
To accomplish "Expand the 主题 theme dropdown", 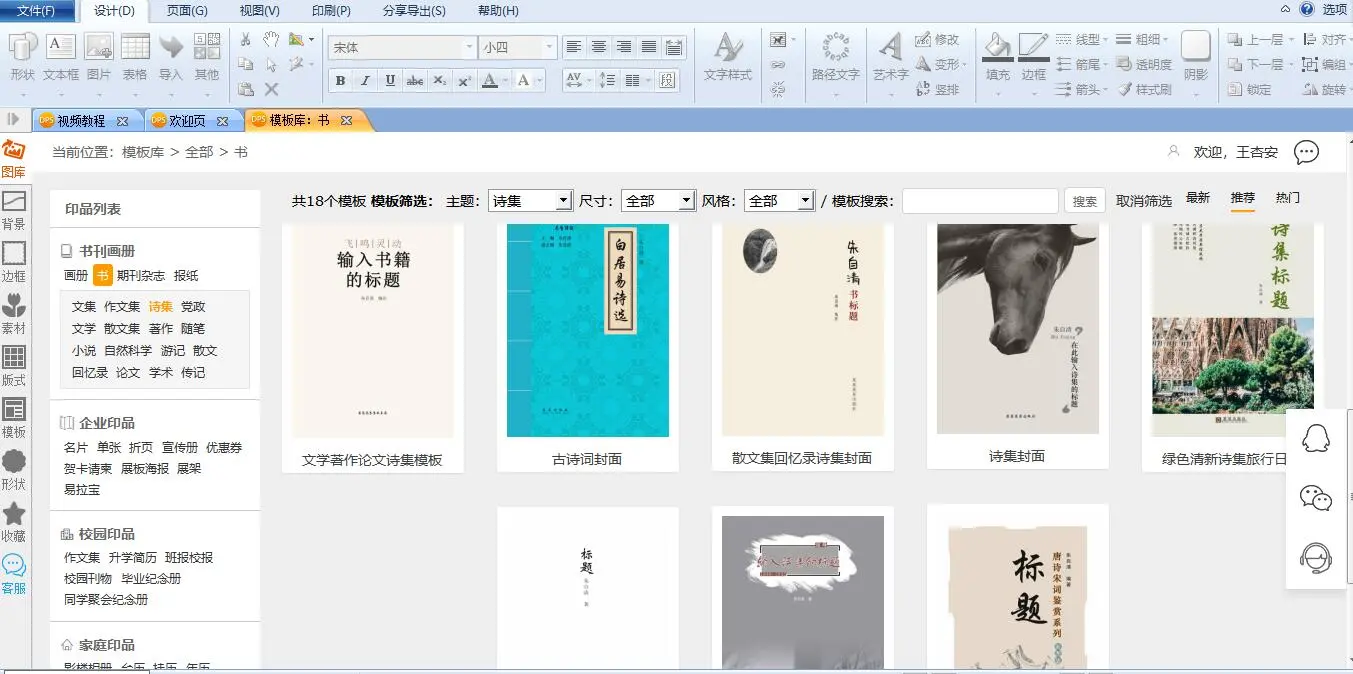I will point(563,201).
